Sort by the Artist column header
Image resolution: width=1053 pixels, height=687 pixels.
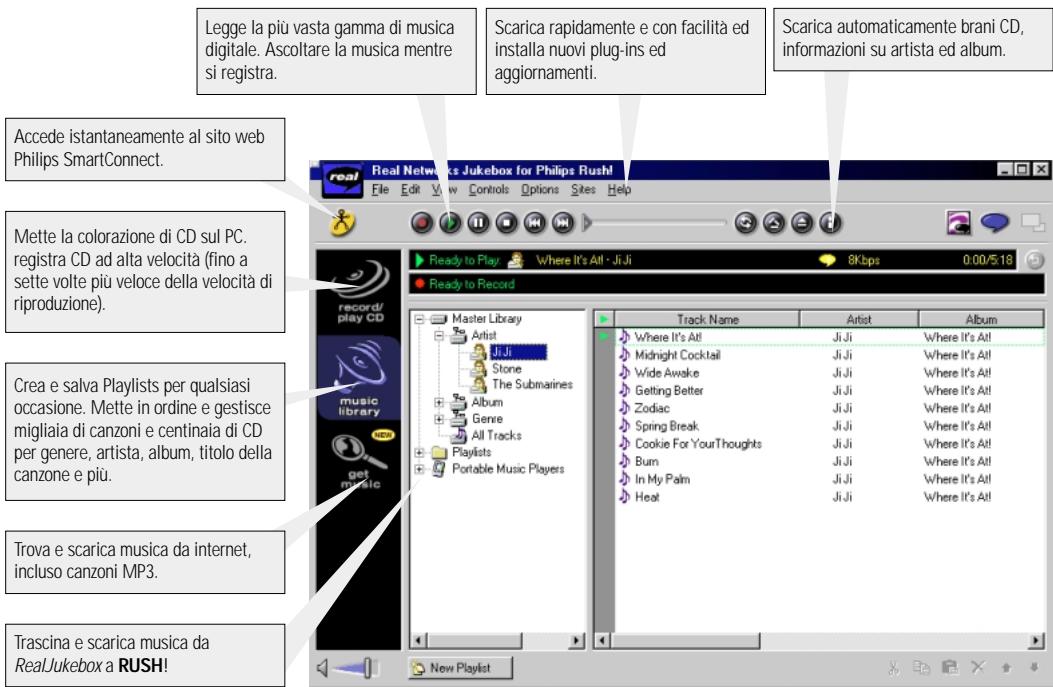point(858,320)
